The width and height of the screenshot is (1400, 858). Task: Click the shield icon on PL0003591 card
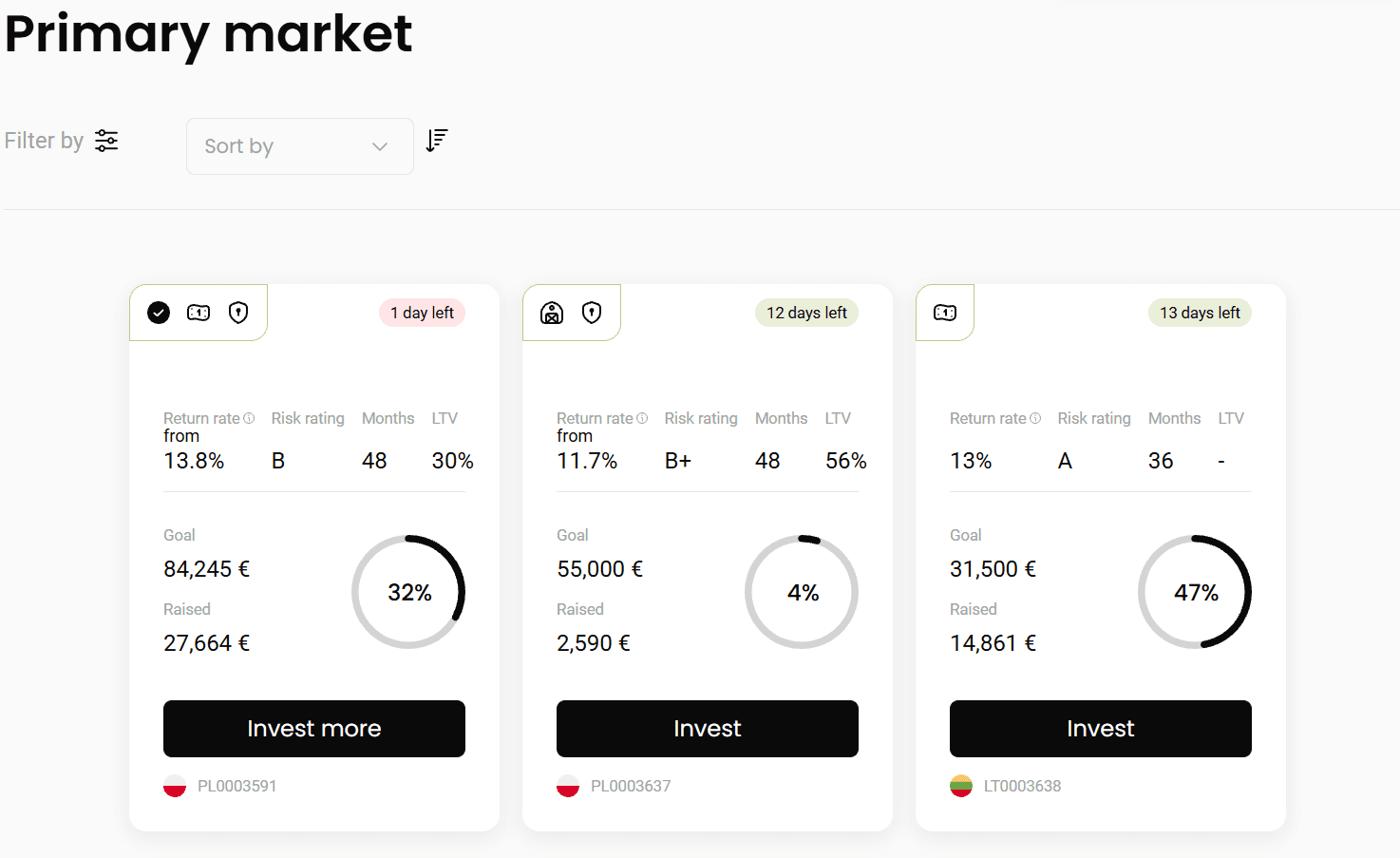pyautogui.click(x=238, y=313)
